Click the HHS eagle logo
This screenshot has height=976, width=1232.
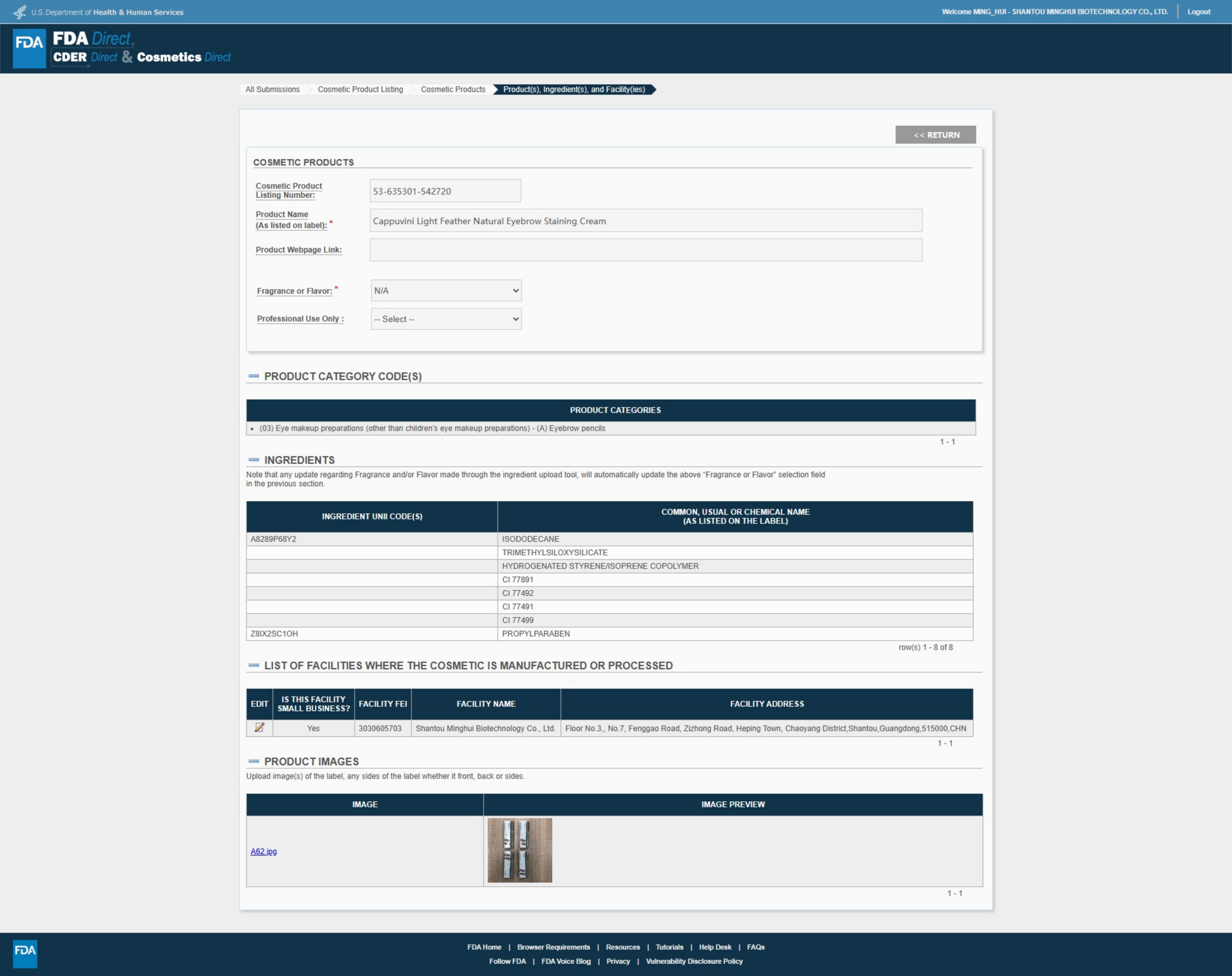coord(19,12)
